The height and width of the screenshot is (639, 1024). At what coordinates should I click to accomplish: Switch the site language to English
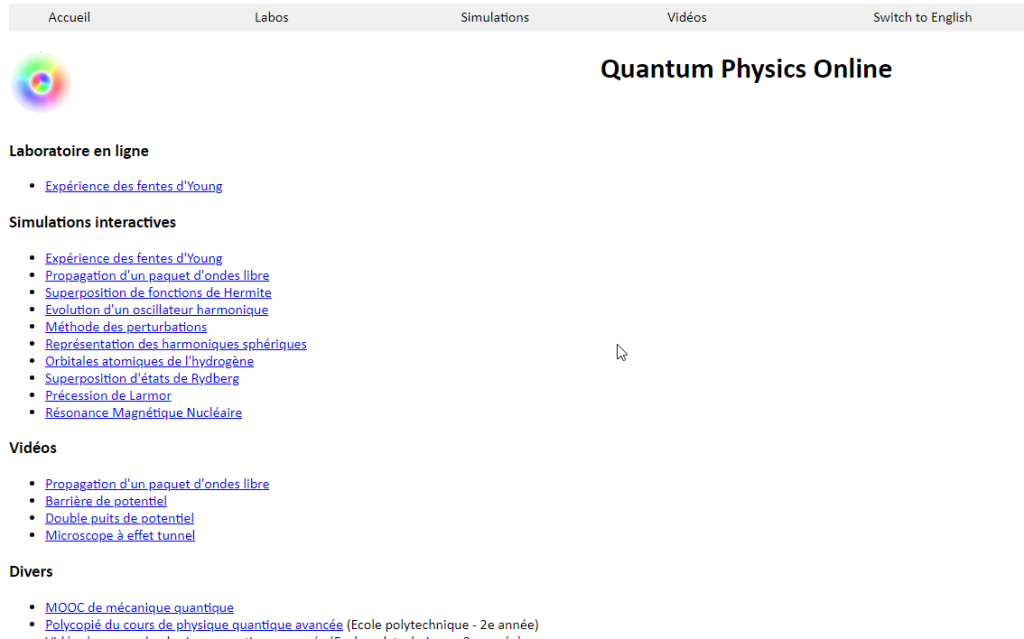pyautogui.click(x=922, y=17)
